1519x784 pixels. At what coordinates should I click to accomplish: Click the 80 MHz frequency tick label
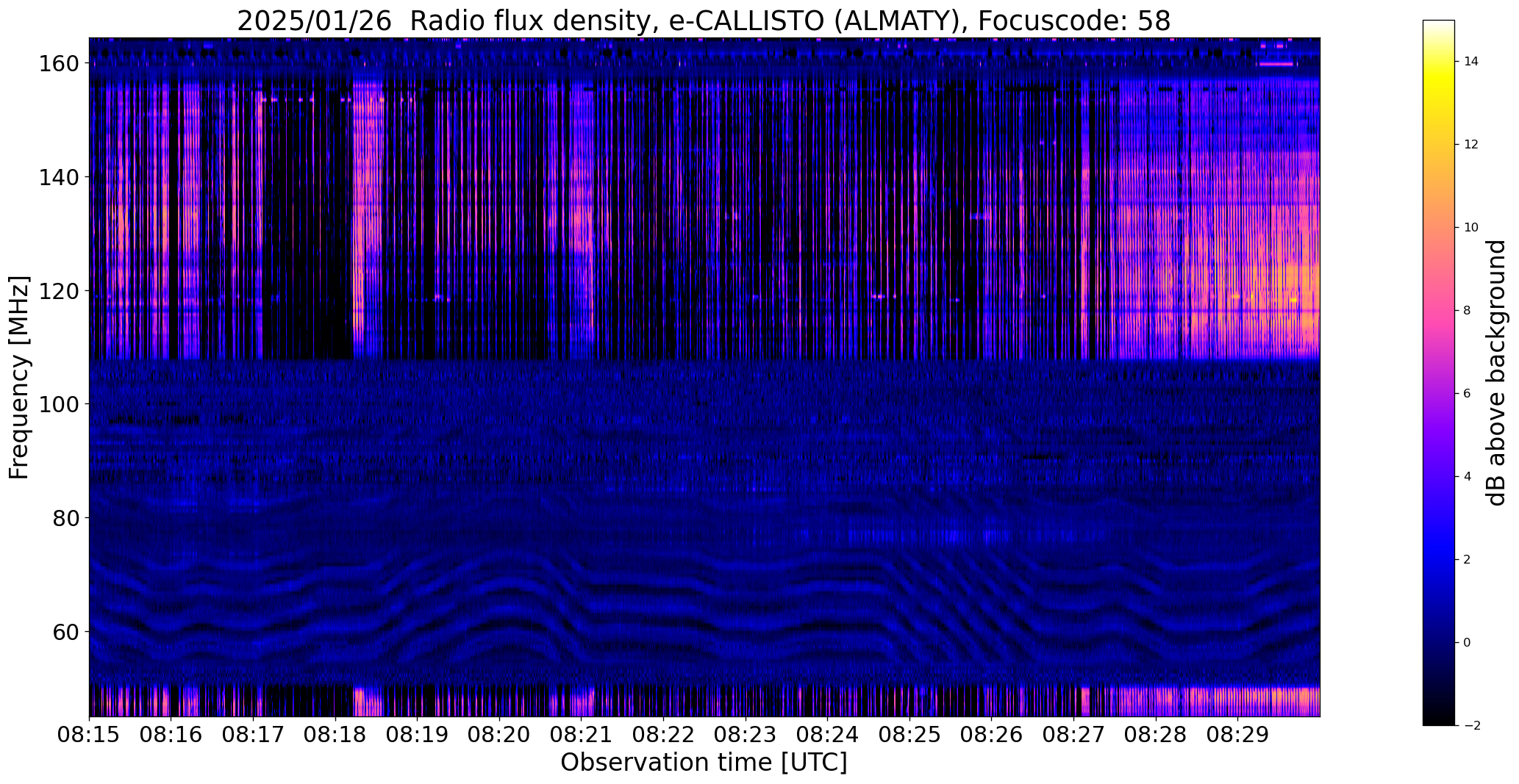click(x=67, y=518)
